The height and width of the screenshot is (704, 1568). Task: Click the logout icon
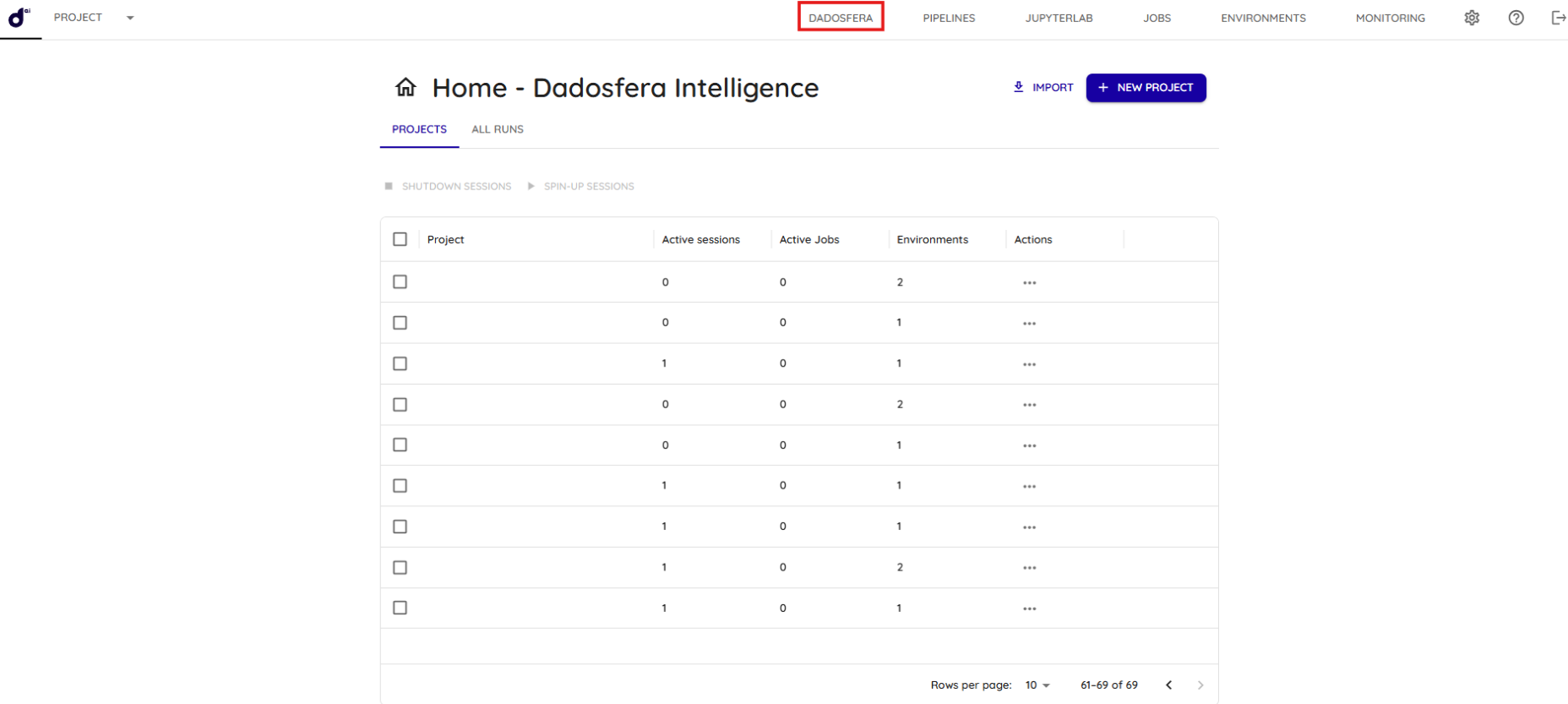pyautogui.click(x=1559, y=18)
